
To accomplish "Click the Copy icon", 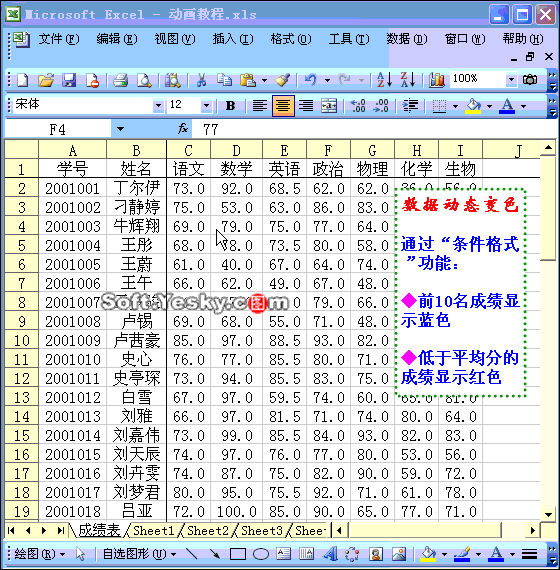I will (x=224, y=80).
